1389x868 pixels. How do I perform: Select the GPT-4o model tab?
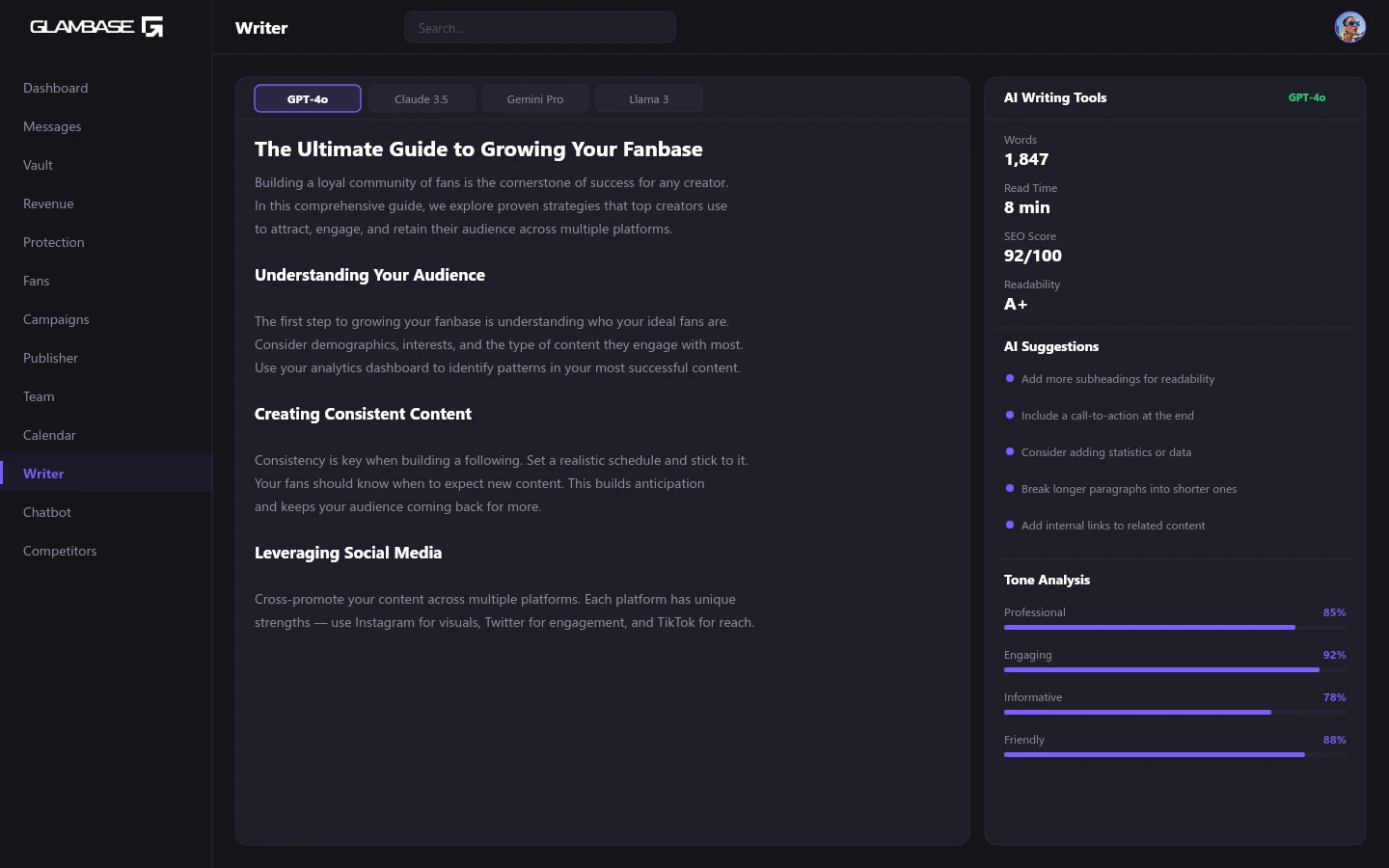pyautogui.click(x=308, y=99)
